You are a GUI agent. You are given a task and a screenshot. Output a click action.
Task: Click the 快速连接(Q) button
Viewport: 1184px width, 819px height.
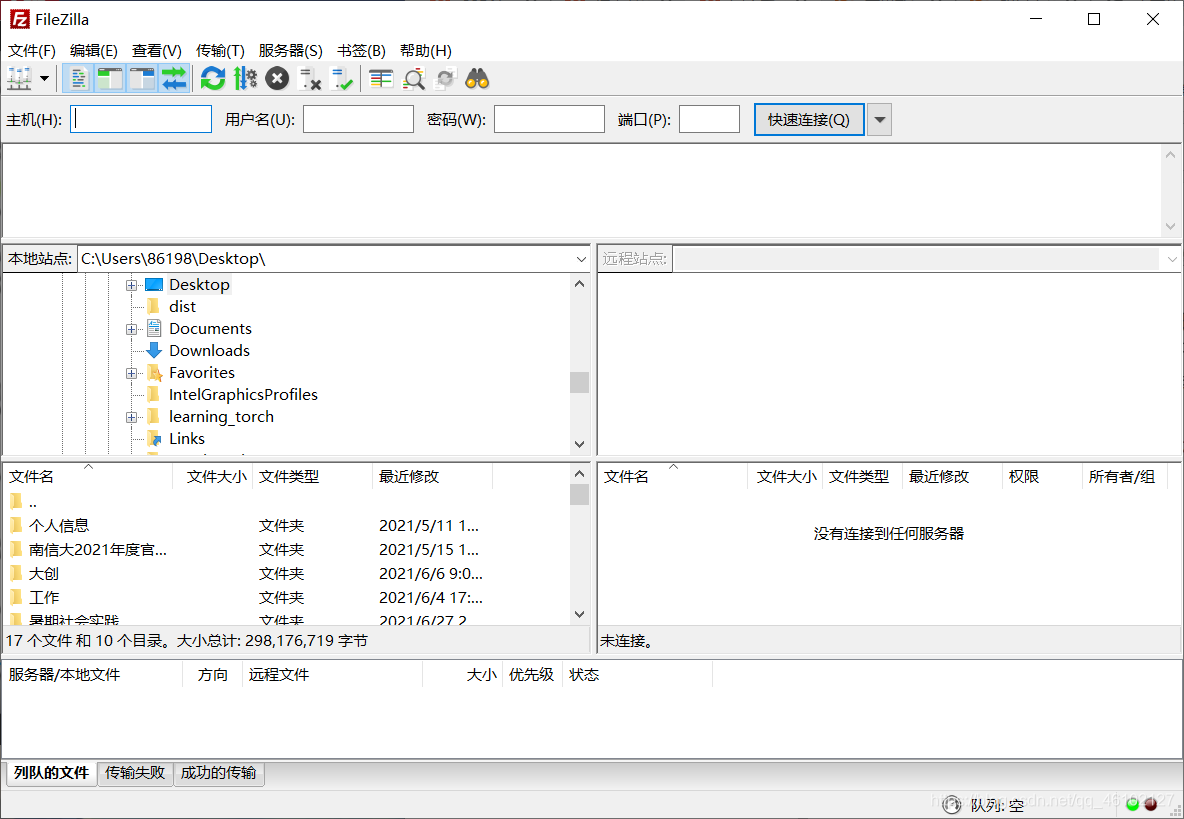pyautogui.click(x=809, y=119)
